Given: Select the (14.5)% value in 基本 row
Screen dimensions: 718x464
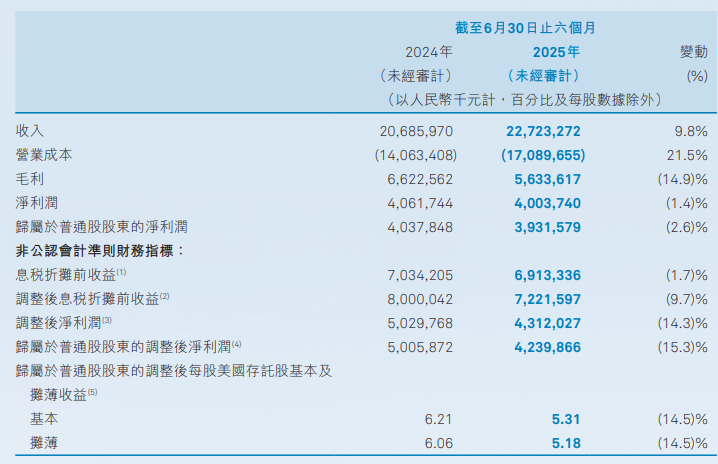Looking at the screenshot, I should (x=683, y=420).
